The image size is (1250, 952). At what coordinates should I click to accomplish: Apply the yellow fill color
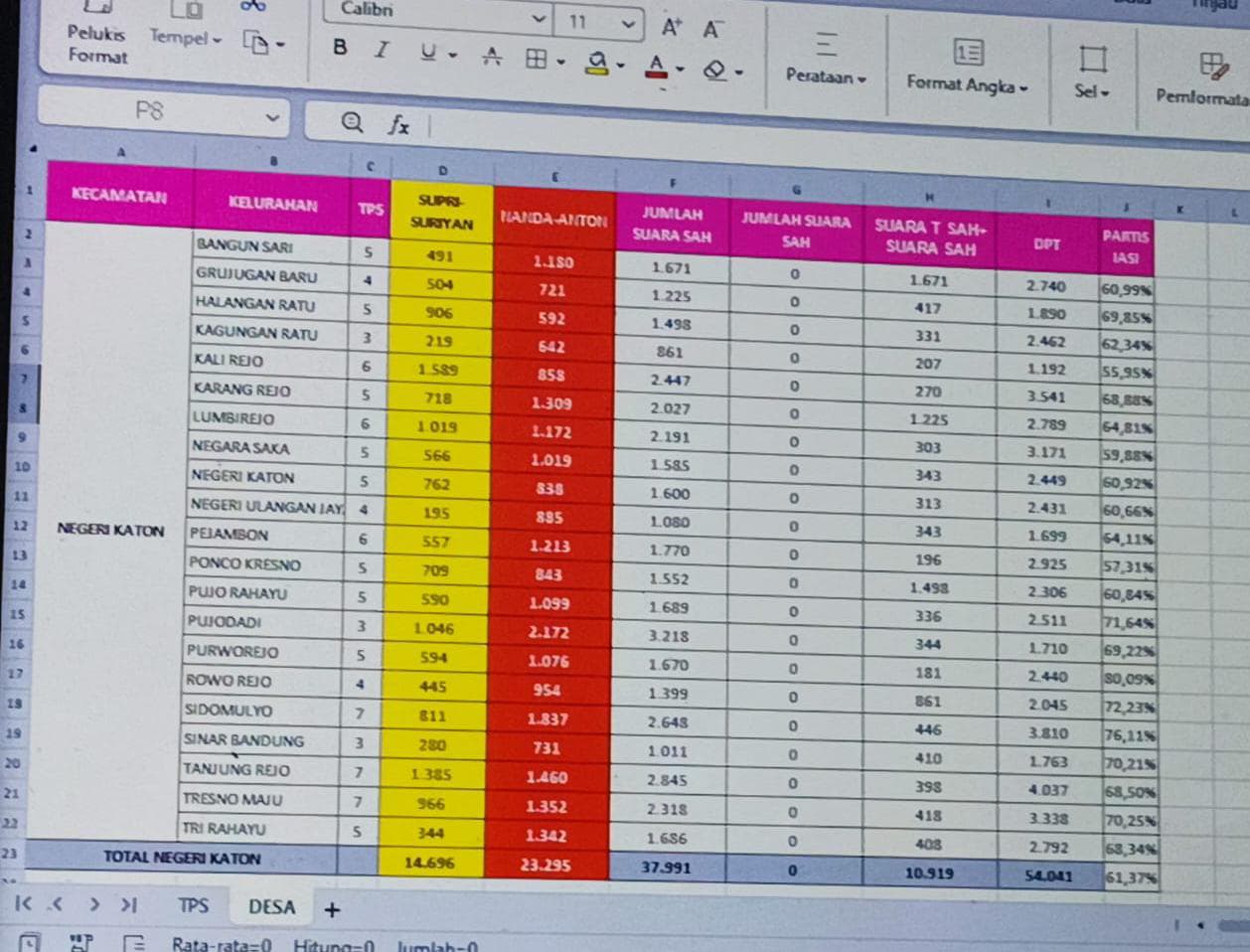pos(597,63)
